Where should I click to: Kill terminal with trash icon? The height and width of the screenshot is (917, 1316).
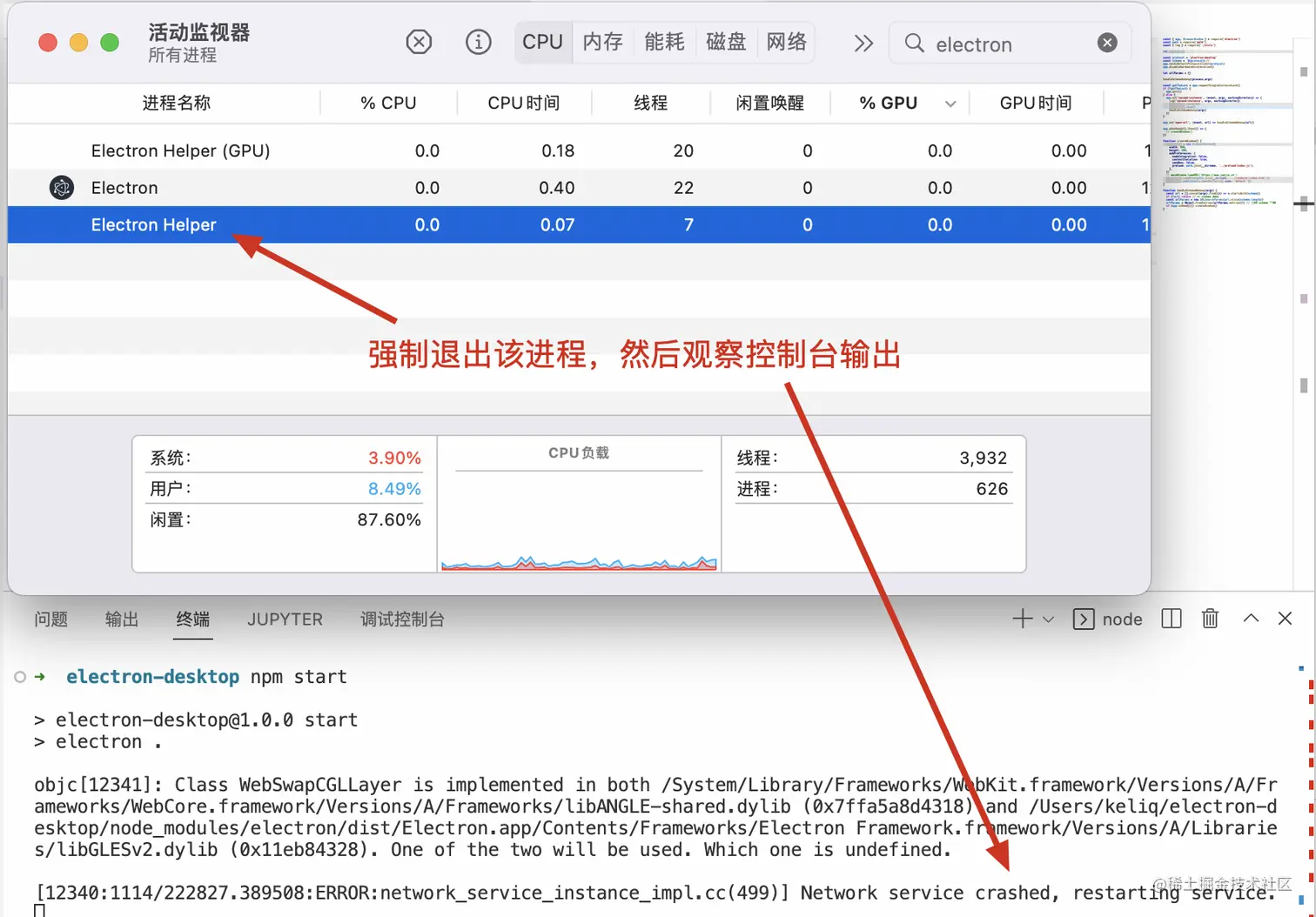pyautogui.click(x=1210, y=619)
